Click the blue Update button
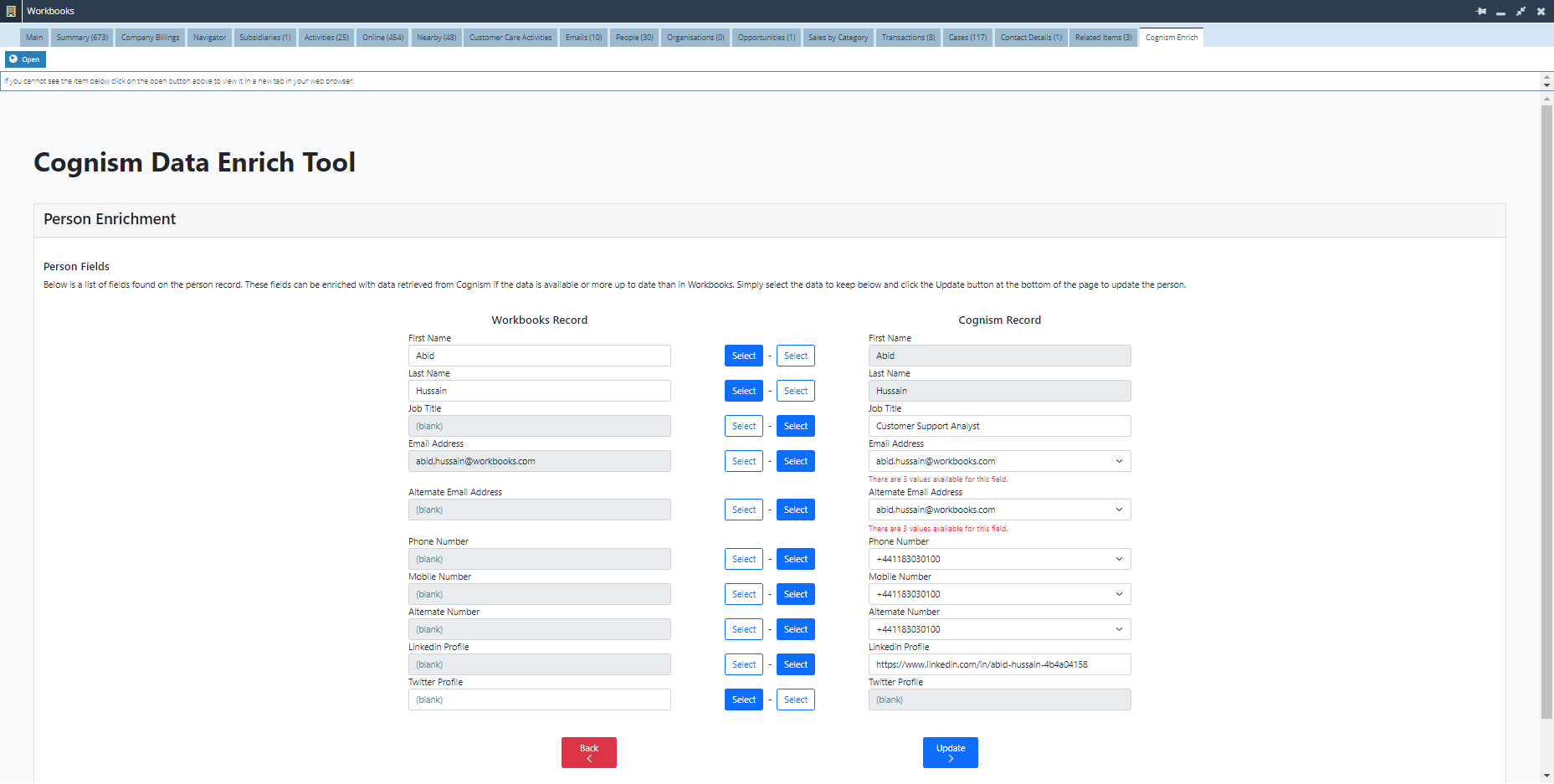Screen dimensions: 1554x784 [951, 752]
